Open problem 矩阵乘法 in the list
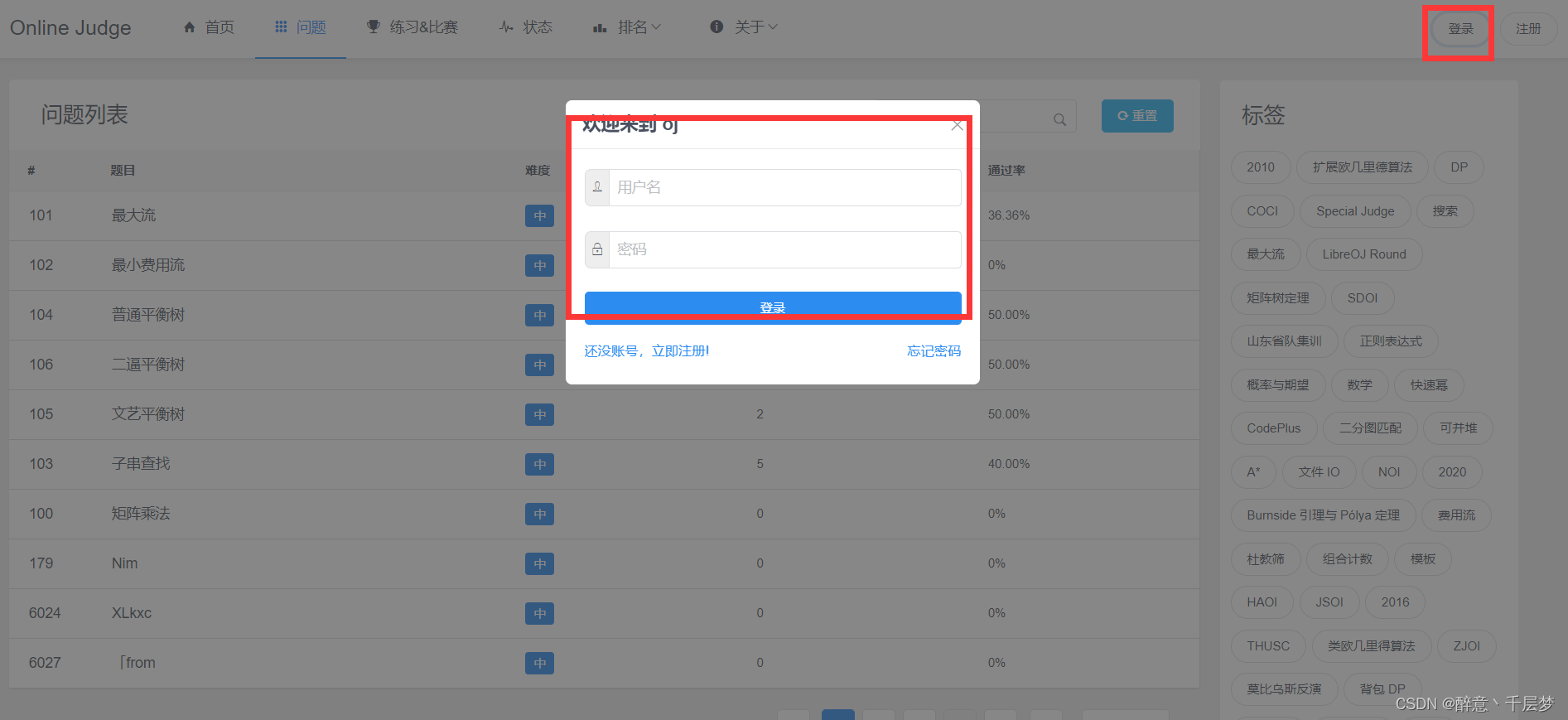The height and width of the screenshot is (720, 1568). pos(141,514)
